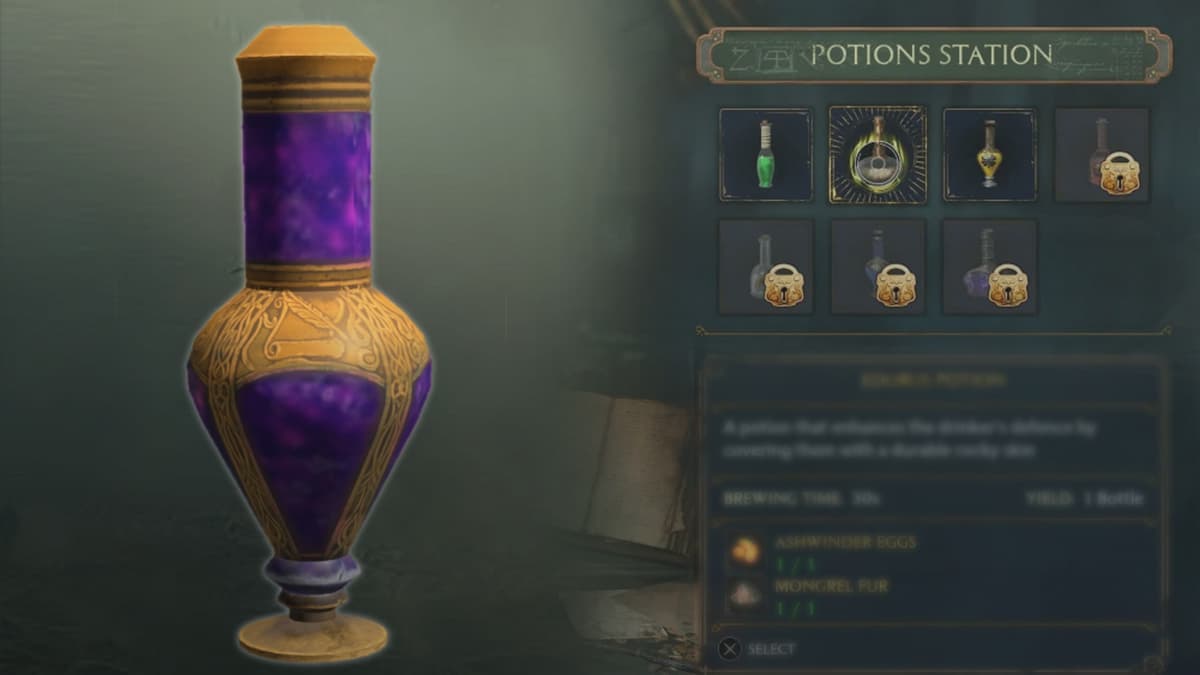Click the Potions Station title banner
This screenshot has height=675, width=1200.
tap(934, 55)
